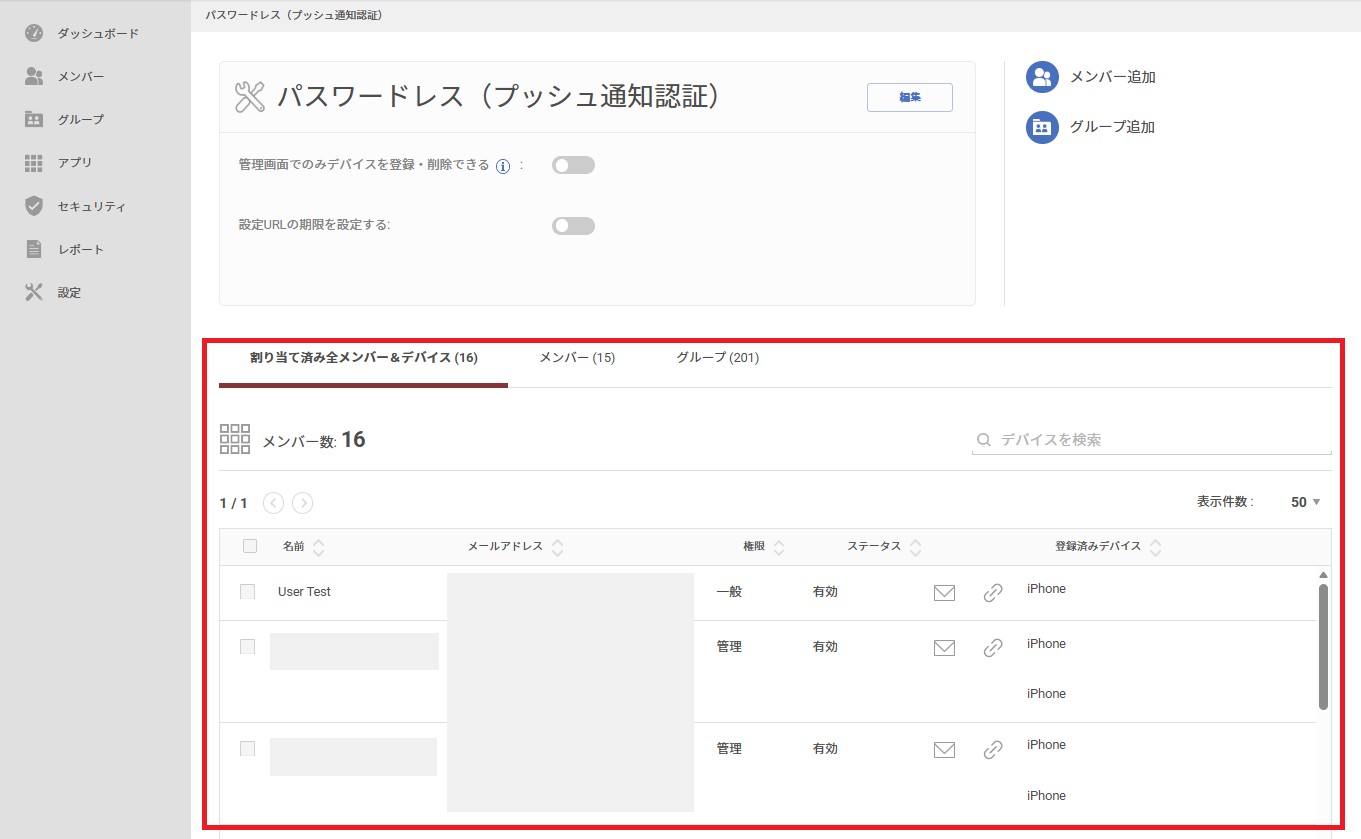Go to next page arrow
Image resolution: width=1361 pixels, height=839 pixels.
[x=302, y=503]
